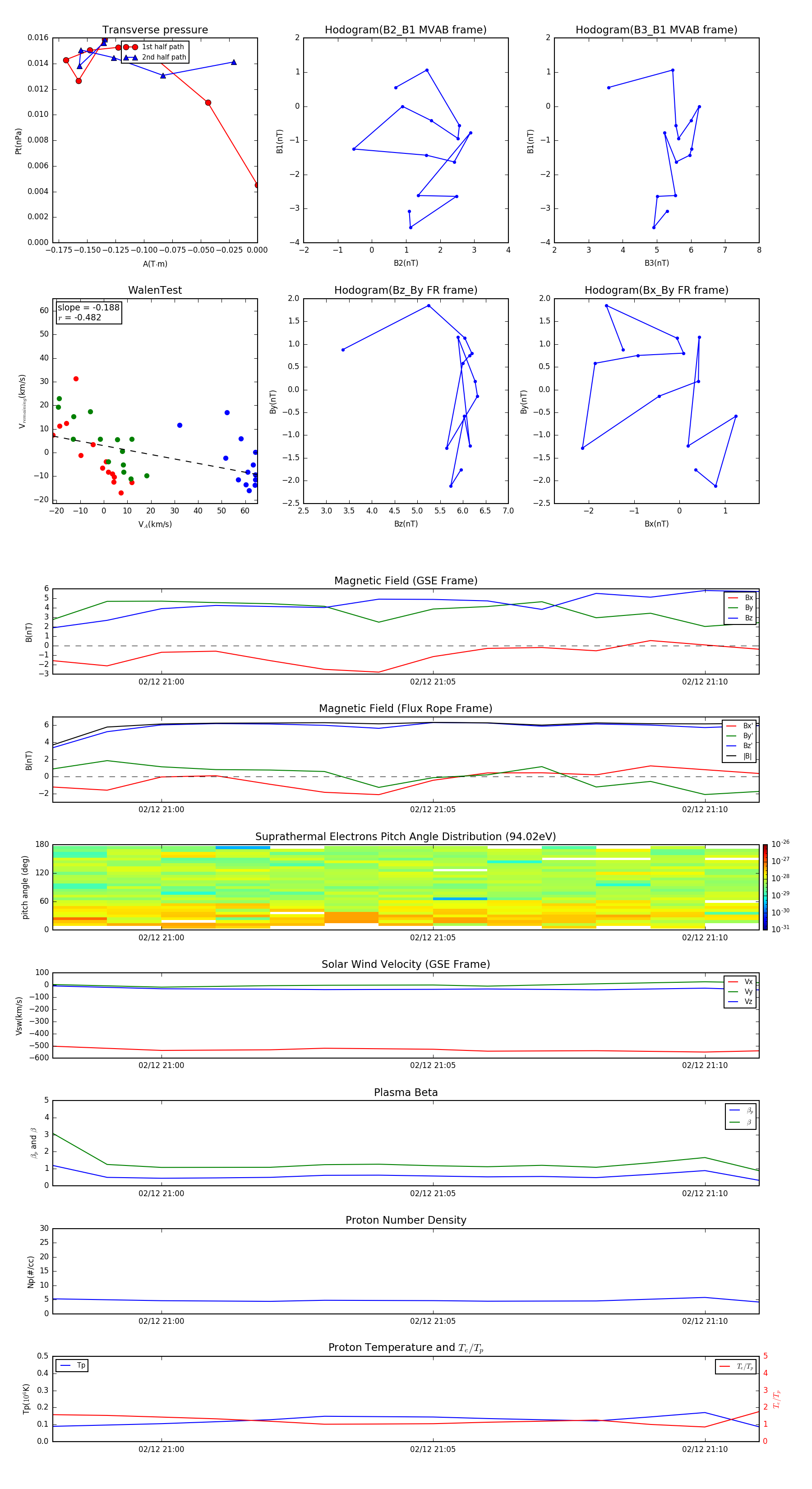
Task: Click the By legend entry in GSE plot
Action: tap(740, 607)
